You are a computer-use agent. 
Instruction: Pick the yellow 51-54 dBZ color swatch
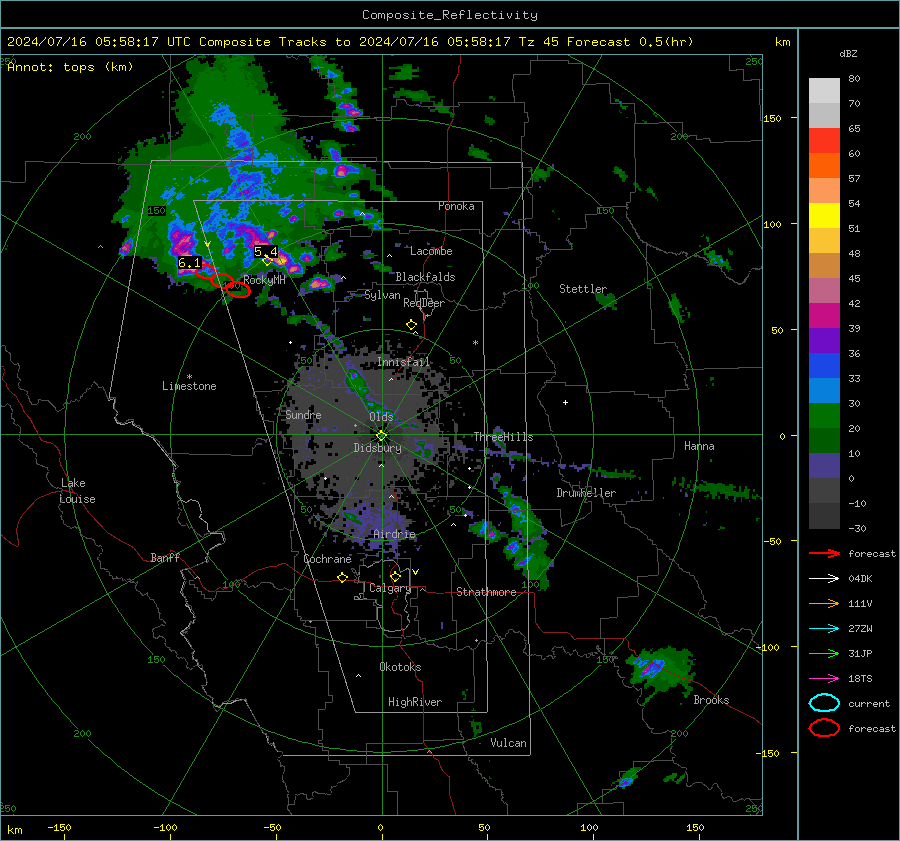pyautogui.click(x=824, y=216)
